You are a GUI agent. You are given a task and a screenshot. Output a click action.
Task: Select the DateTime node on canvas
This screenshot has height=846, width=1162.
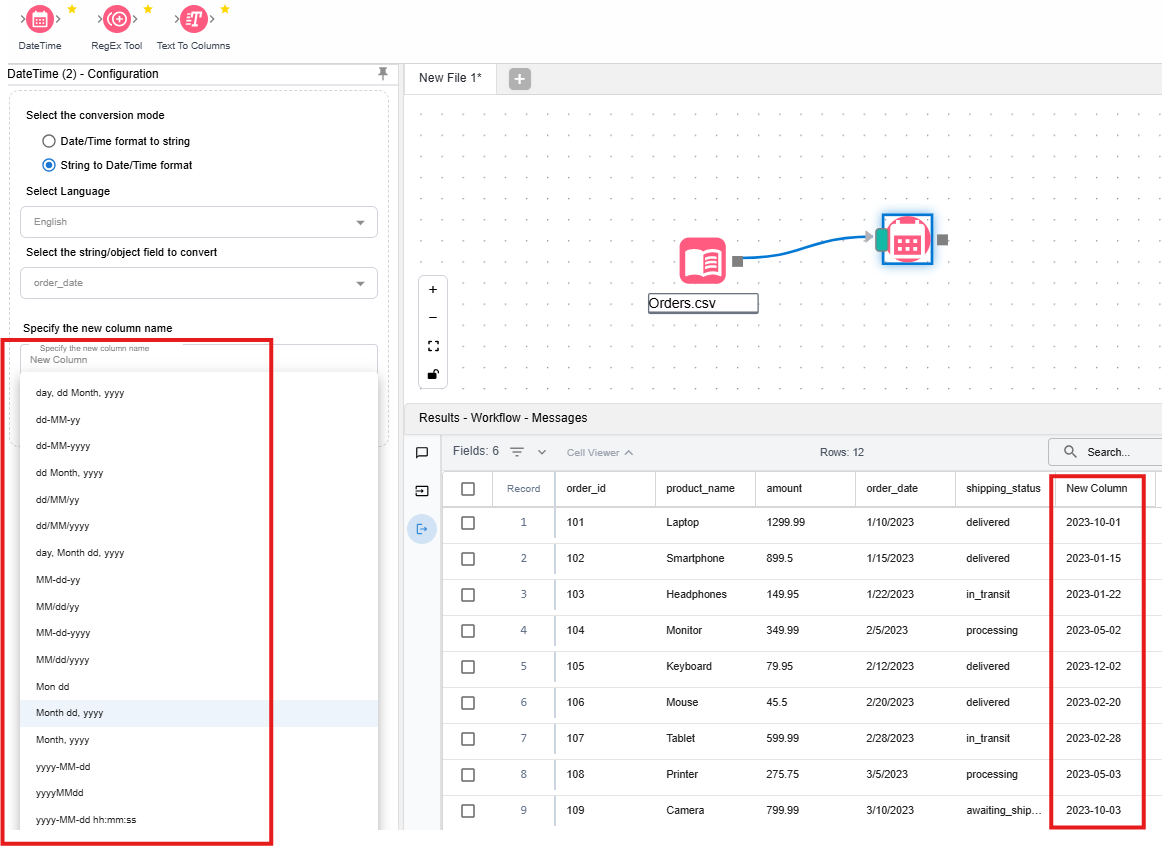point(907,240)
